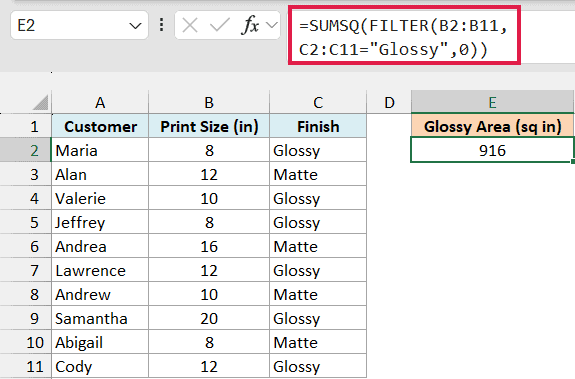The image size is (575, 379).
Task: Click the Name Box showing E2
Action: [79, 25]
